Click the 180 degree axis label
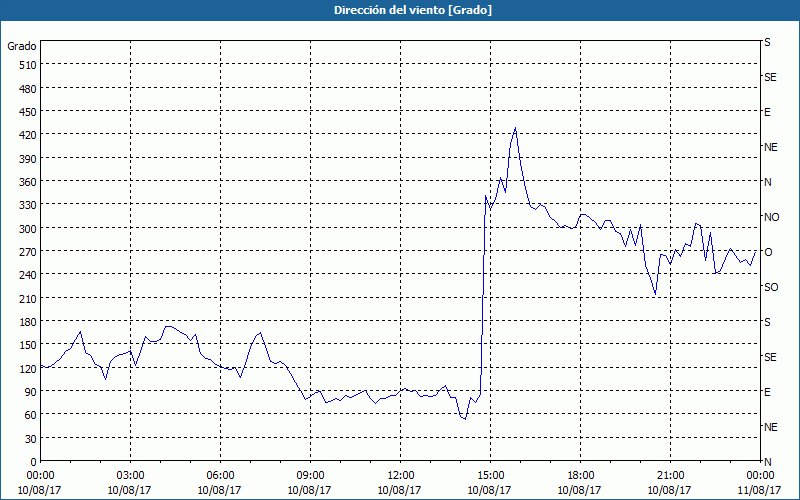This screenshot has width=800, height=500. tap(28, 322)
